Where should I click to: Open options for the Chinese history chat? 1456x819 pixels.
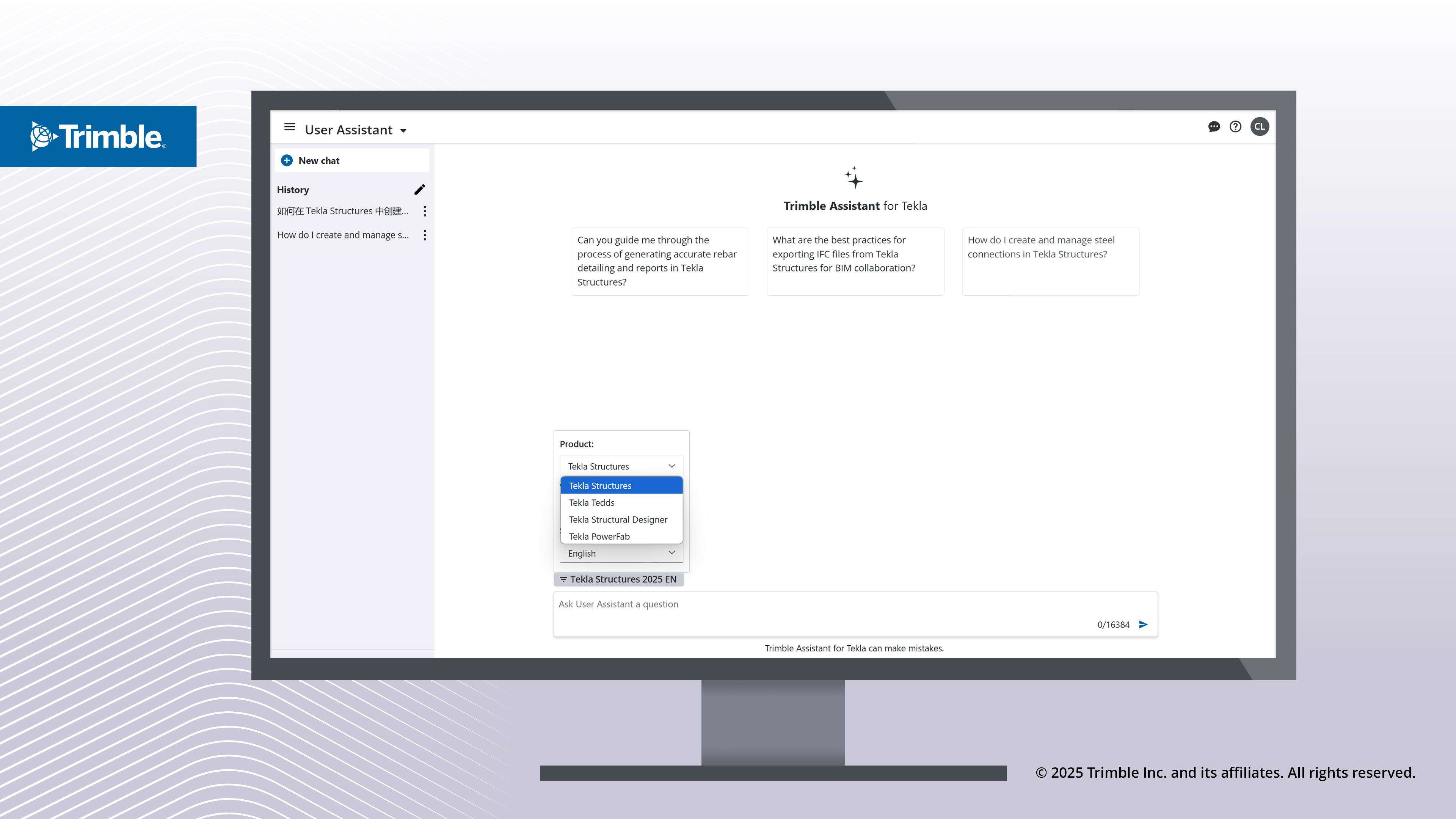[x=425, y=211]
